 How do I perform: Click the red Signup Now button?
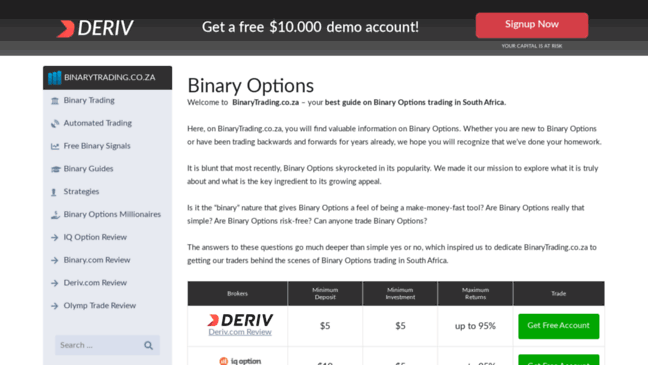point(531,25)
